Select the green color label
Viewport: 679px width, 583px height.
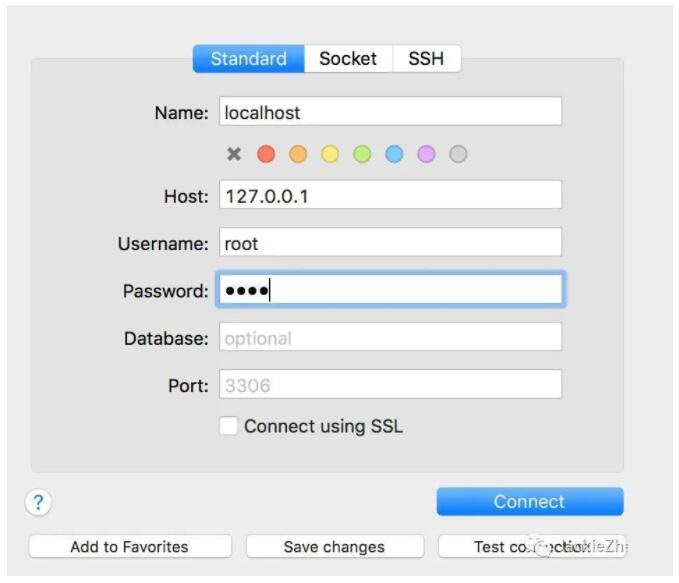(x=362, y=154)
